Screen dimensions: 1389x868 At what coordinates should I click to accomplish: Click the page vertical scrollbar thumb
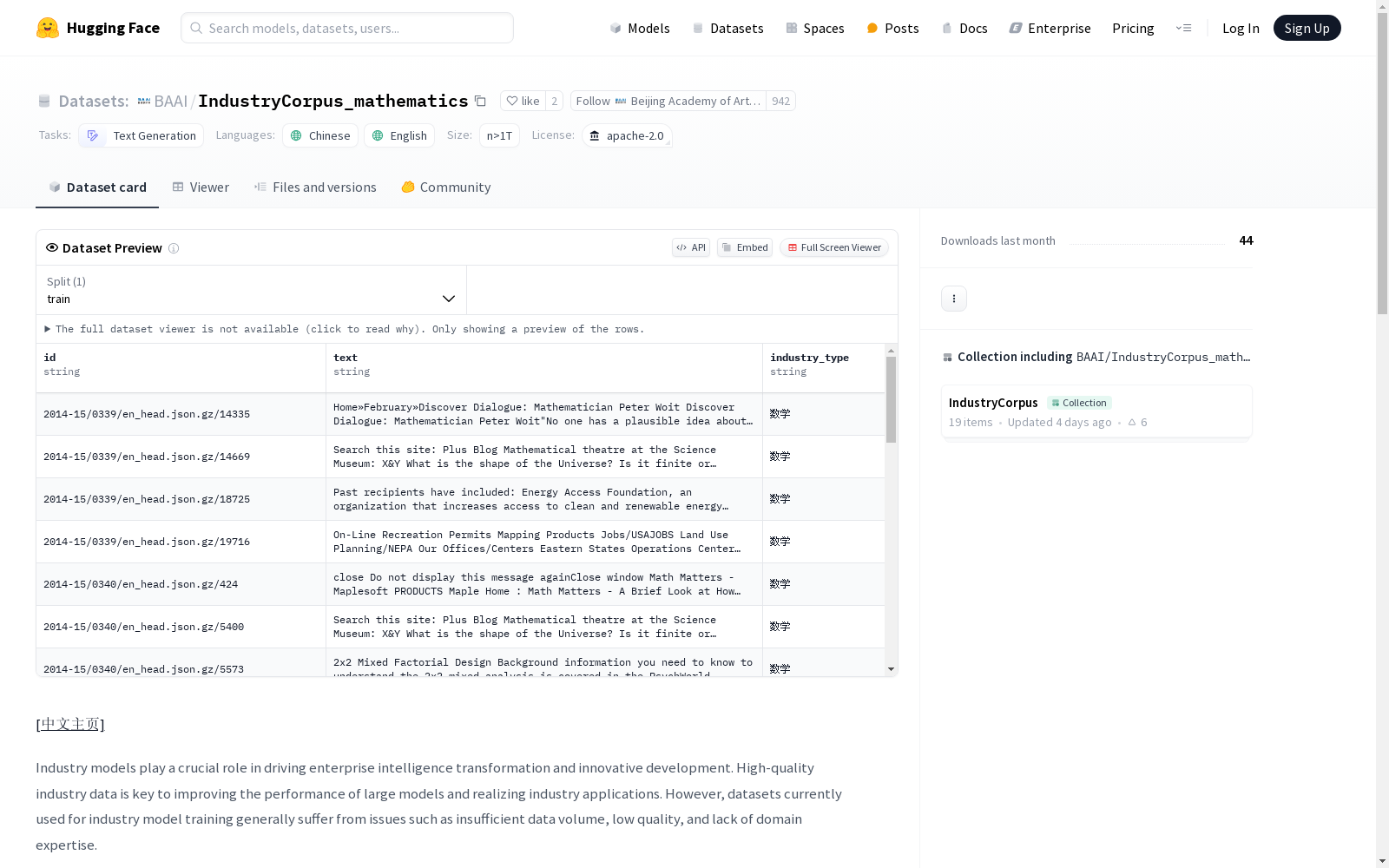[1382, 163]
